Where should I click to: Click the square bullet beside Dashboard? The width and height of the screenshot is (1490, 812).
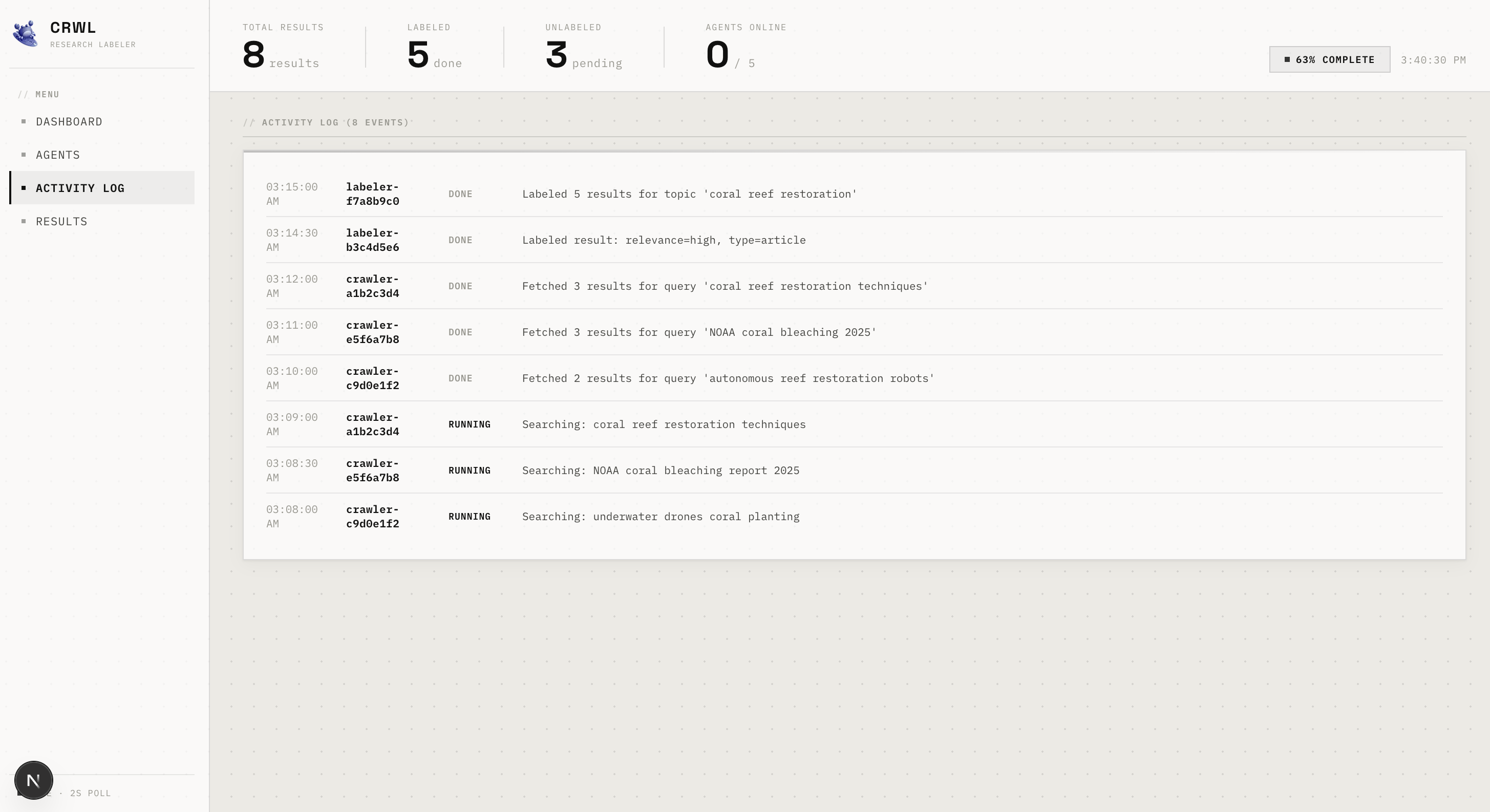(24, 121)
